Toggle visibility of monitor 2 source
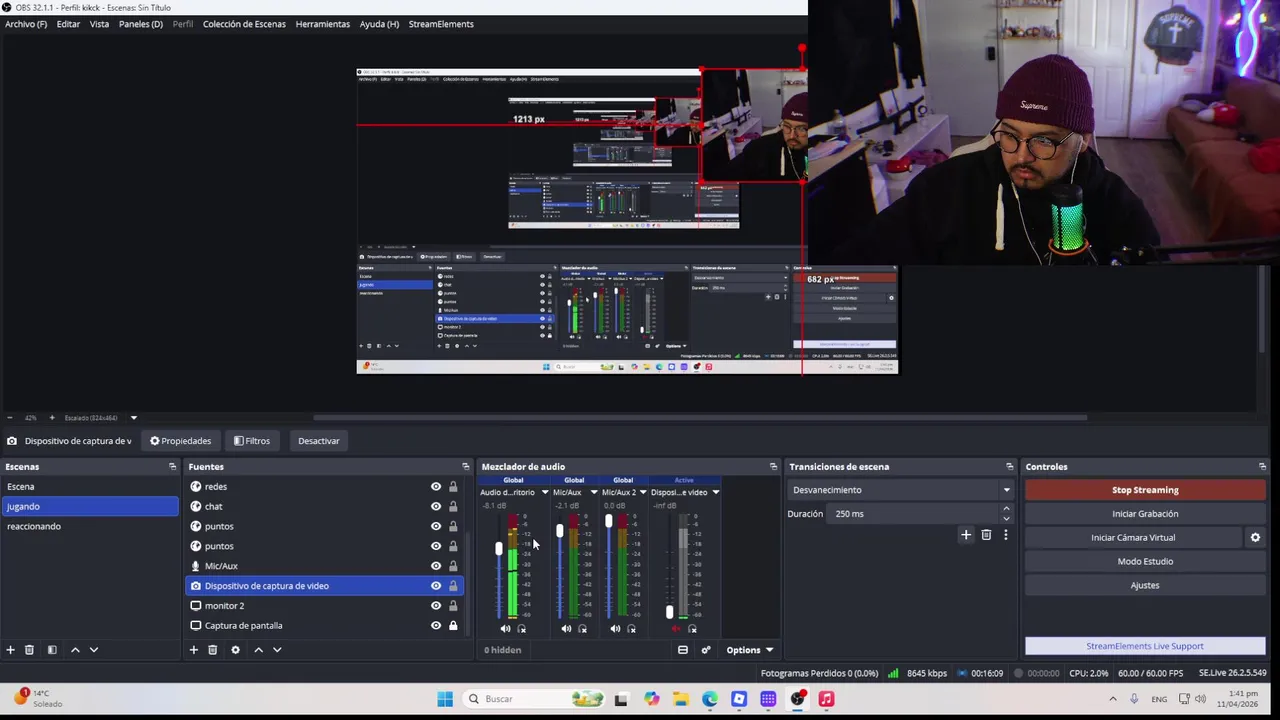The width and height of the screenshot is (1280, 720). coord(436,606)
